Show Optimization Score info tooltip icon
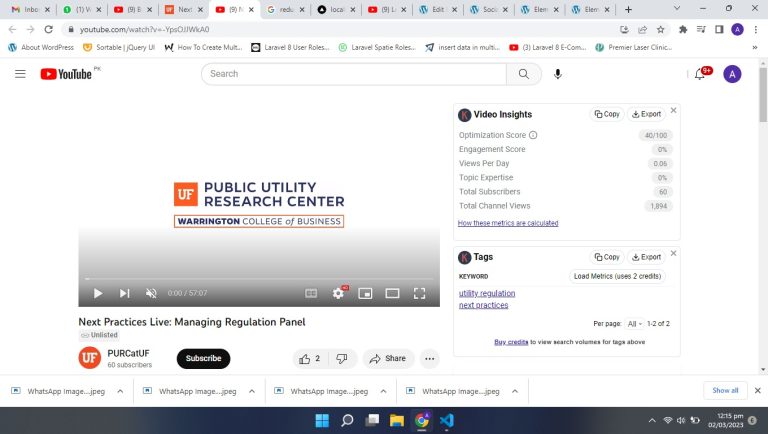 pos(533,135)
